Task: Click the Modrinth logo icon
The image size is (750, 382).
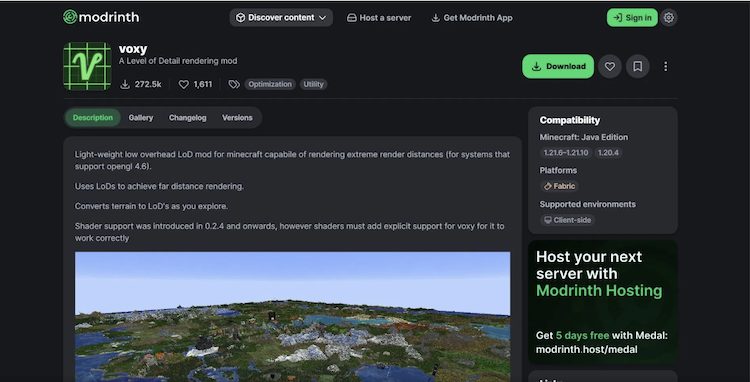Action: click(70, 17)
